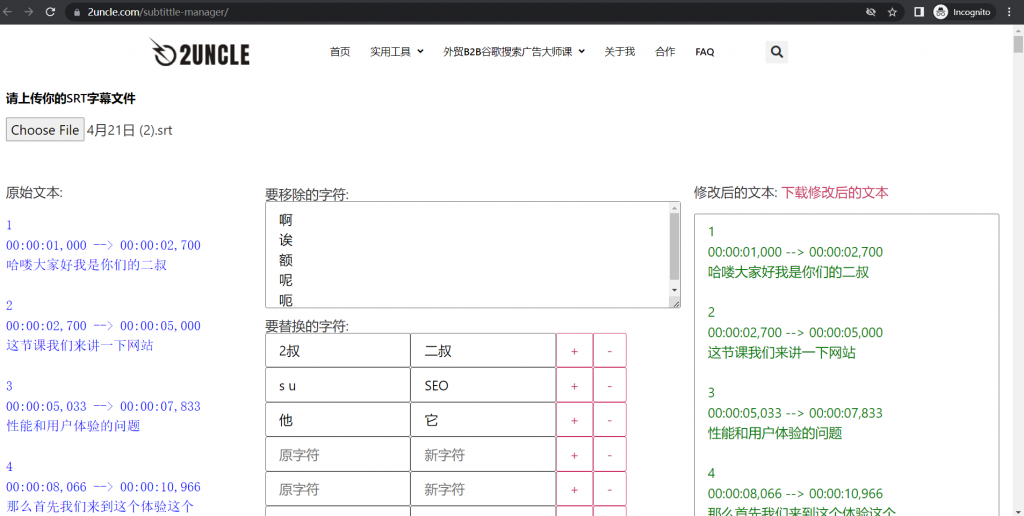Open the site search magnifier icon
The height and width of the screenshot is (516, 1024).
pyautogui.click(x=776, y=52)
